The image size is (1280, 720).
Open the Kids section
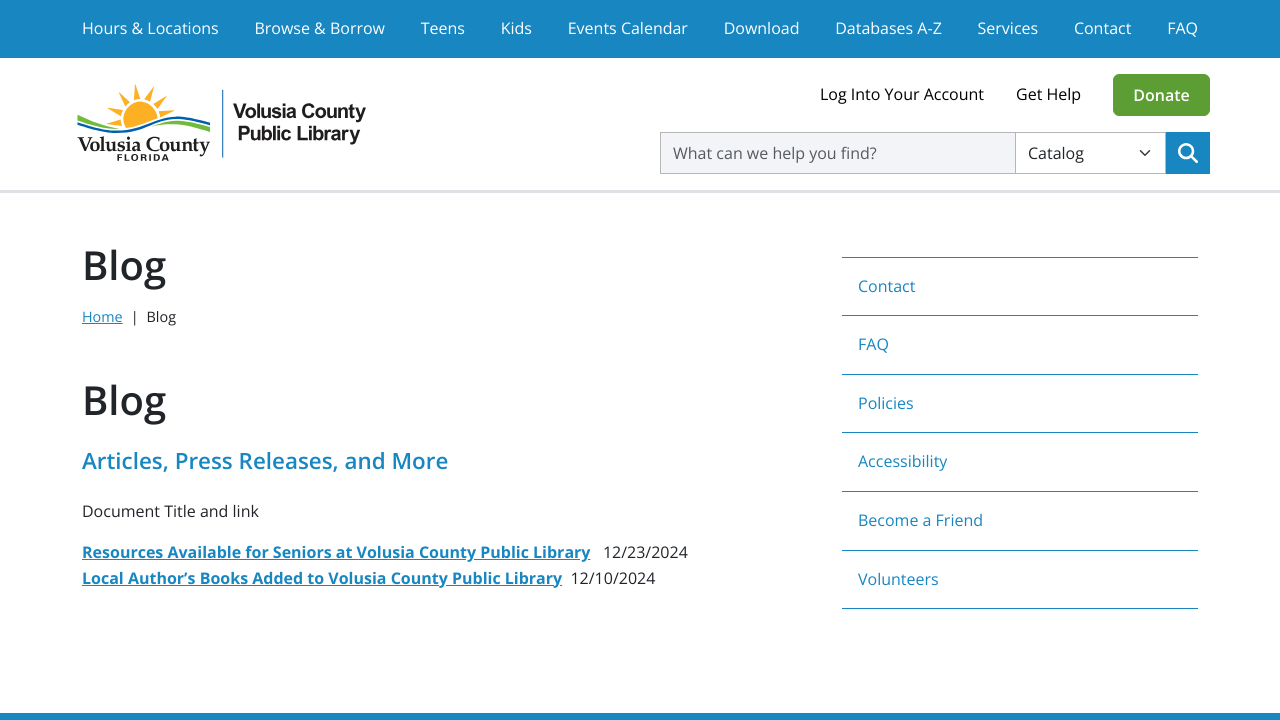tap(516, 28)
